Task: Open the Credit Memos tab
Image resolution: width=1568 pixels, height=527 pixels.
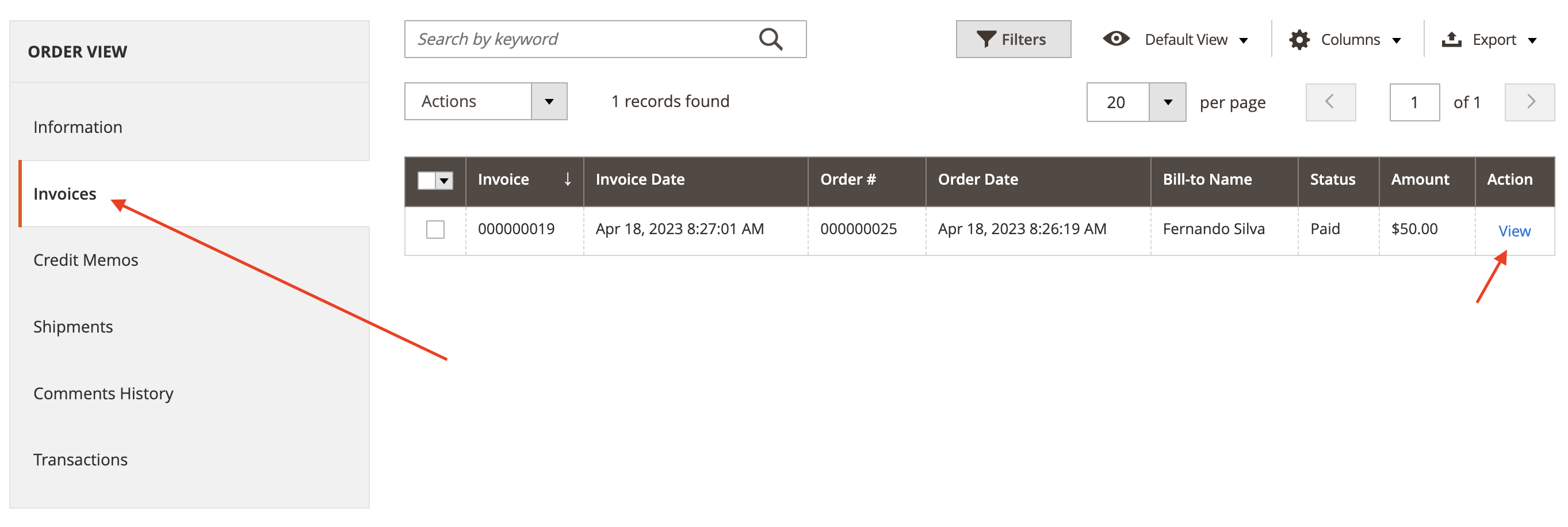Action: coord(86,261)
